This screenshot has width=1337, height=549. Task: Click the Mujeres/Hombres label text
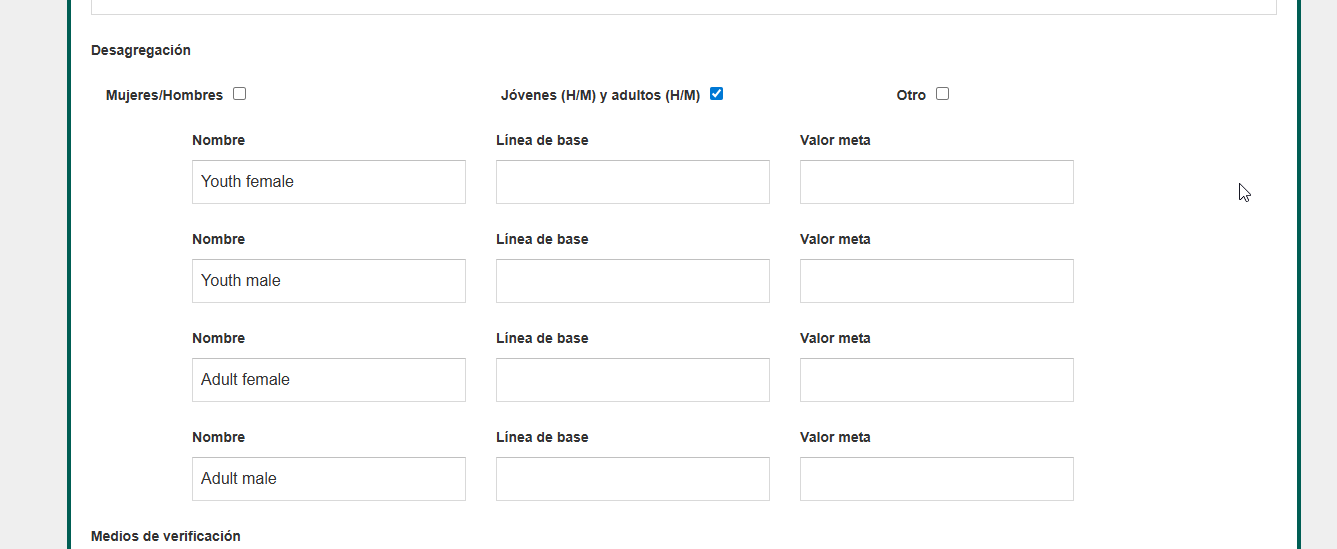pos(164,95)
